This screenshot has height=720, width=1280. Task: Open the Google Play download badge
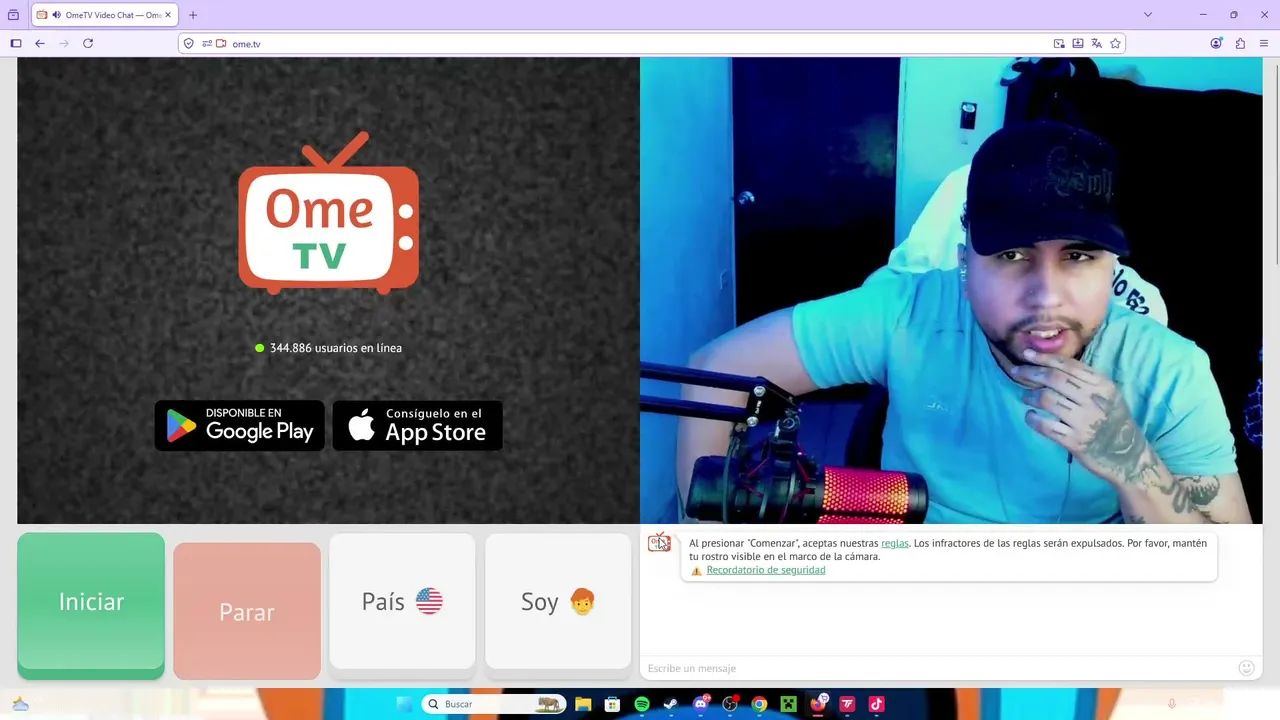(x=240, y=425)
